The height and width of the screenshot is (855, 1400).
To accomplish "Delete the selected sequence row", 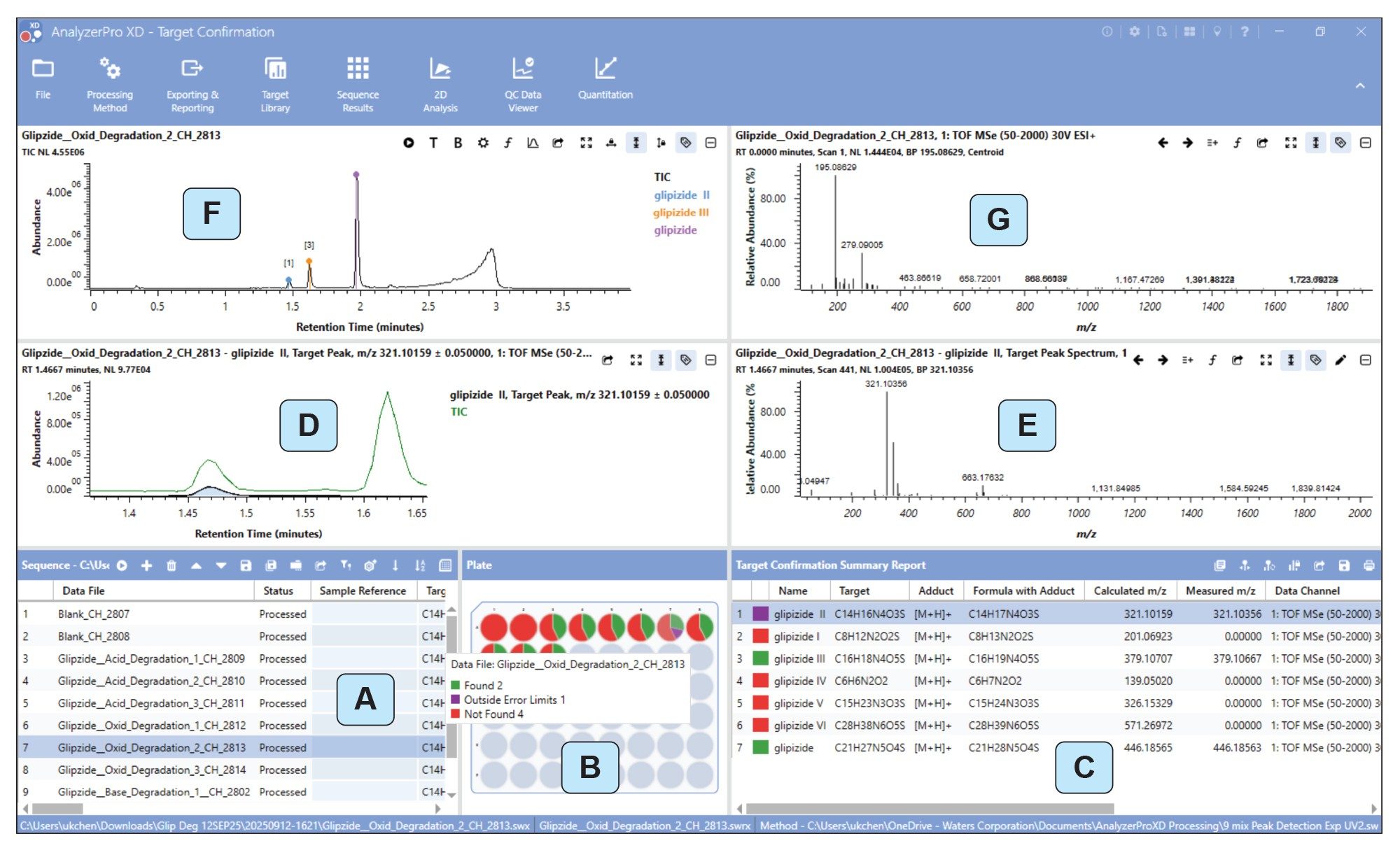I will coord(171,565).
